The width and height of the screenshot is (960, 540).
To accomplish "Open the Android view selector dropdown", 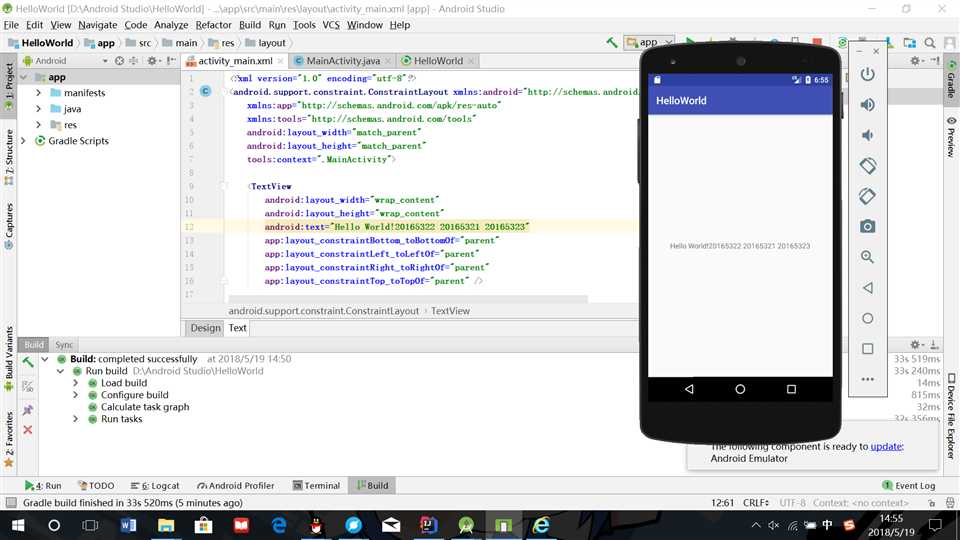I will click(65, 61).
